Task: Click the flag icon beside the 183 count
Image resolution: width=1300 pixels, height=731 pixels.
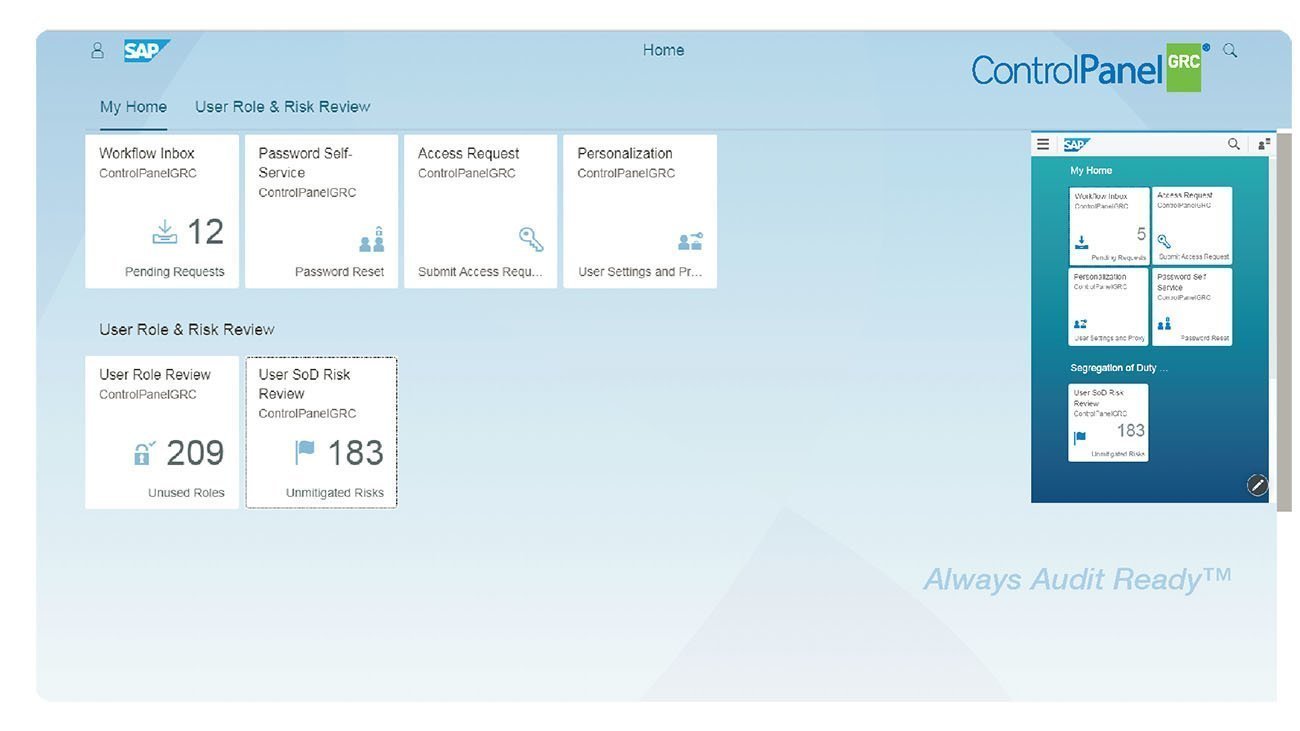Action: (x=305, y=453)
